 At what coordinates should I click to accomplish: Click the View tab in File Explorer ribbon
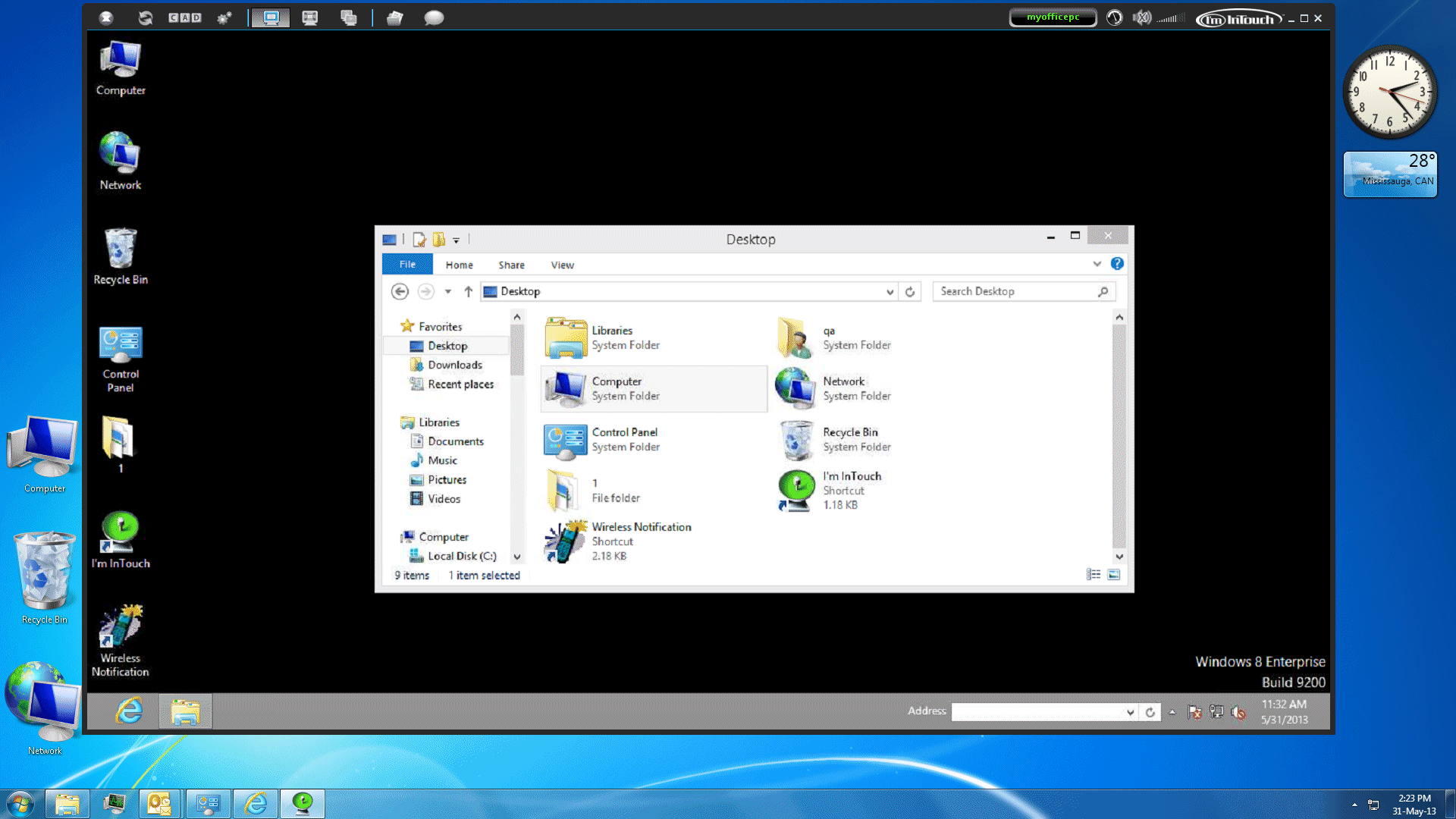562,264
